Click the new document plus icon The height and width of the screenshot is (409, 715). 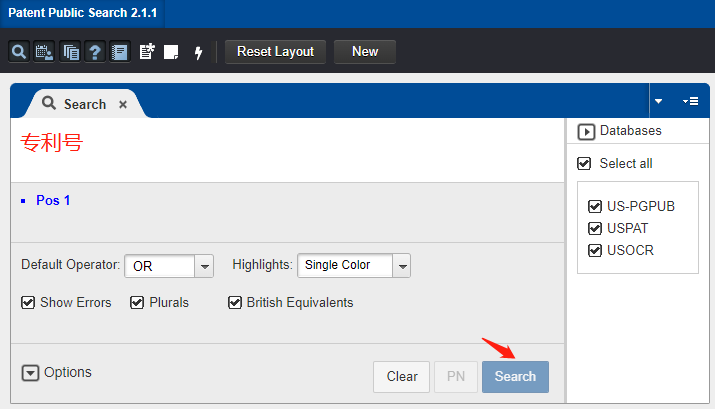[146, 52]
